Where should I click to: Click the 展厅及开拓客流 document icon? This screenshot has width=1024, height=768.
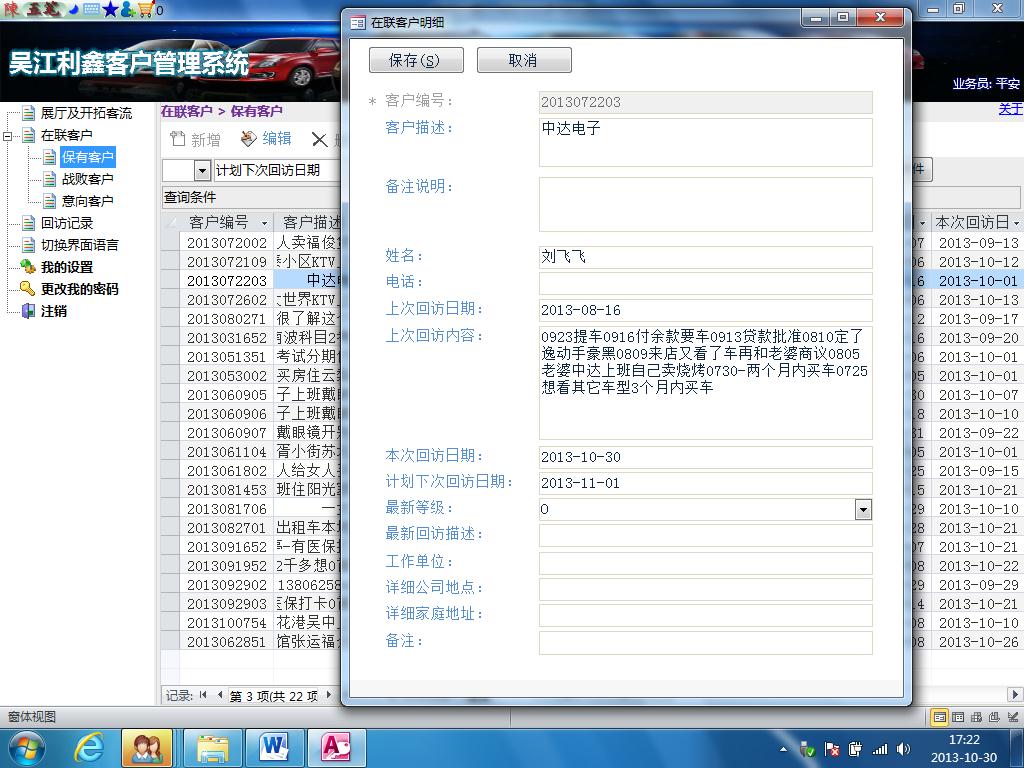pyautogui.click(x=28, y=114)
